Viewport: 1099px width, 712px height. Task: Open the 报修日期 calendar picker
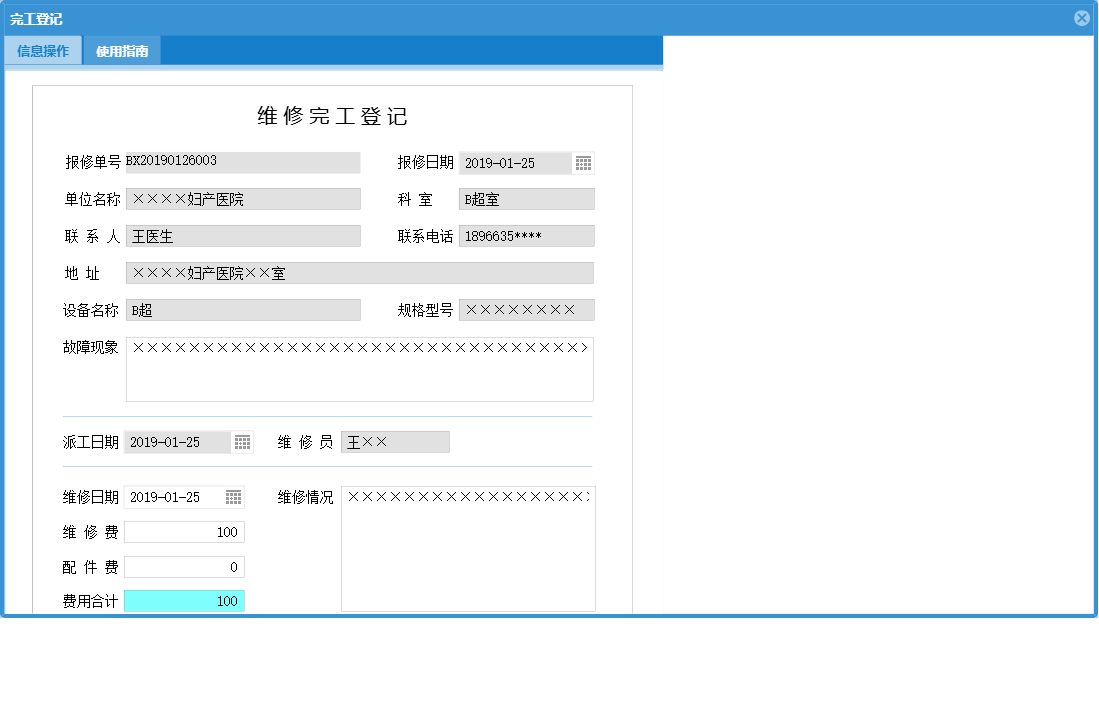click(584, 162)
